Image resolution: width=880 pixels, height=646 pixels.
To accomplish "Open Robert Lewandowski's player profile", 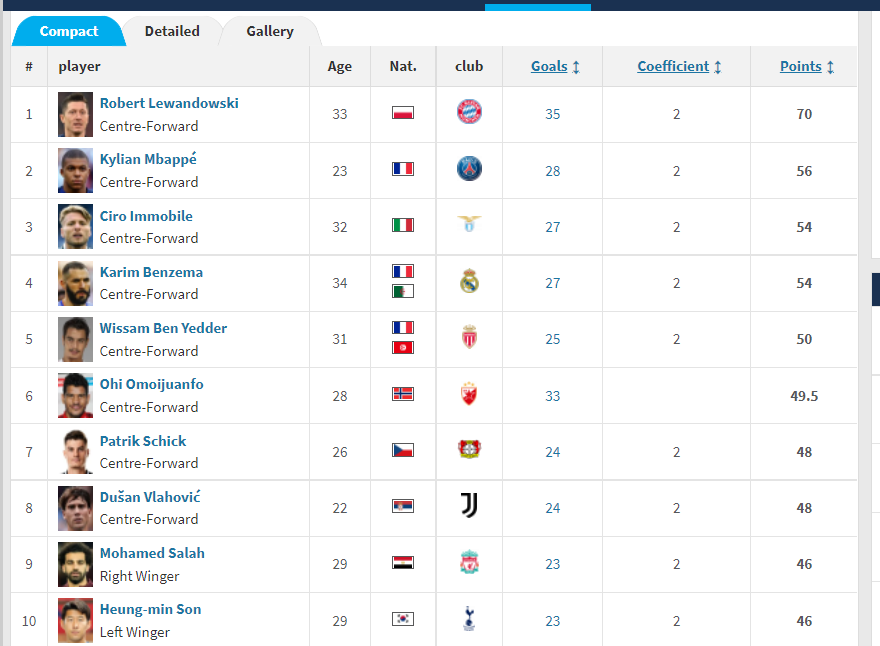I will point(169,103).
